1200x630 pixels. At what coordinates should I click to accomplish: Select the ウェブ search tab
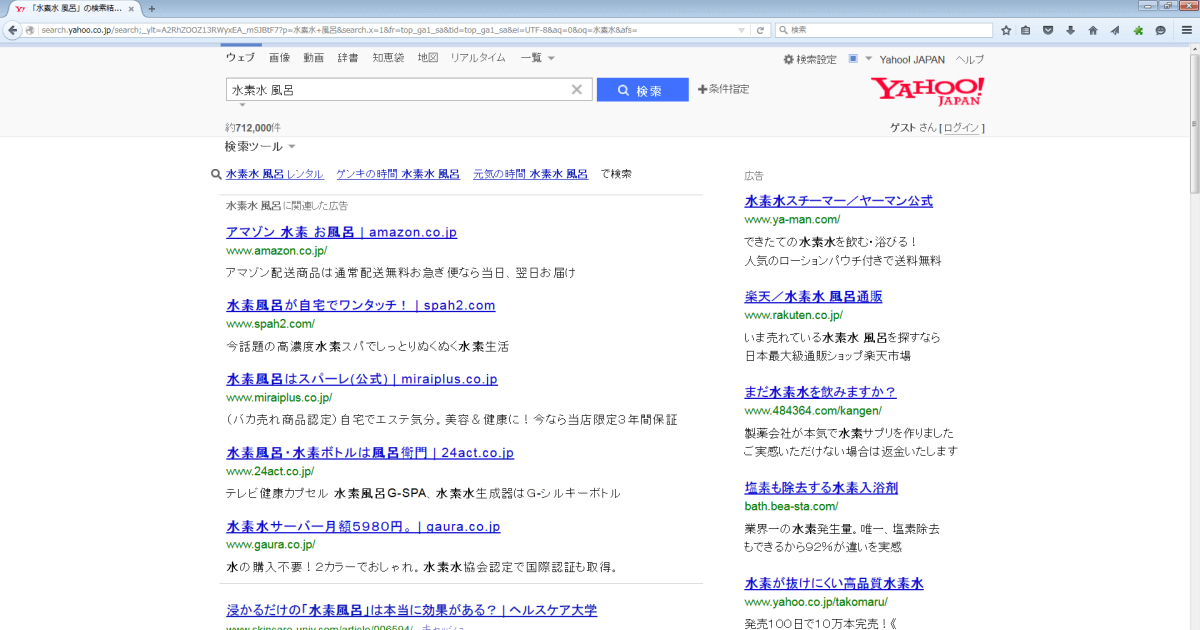[x=240, y=58]
